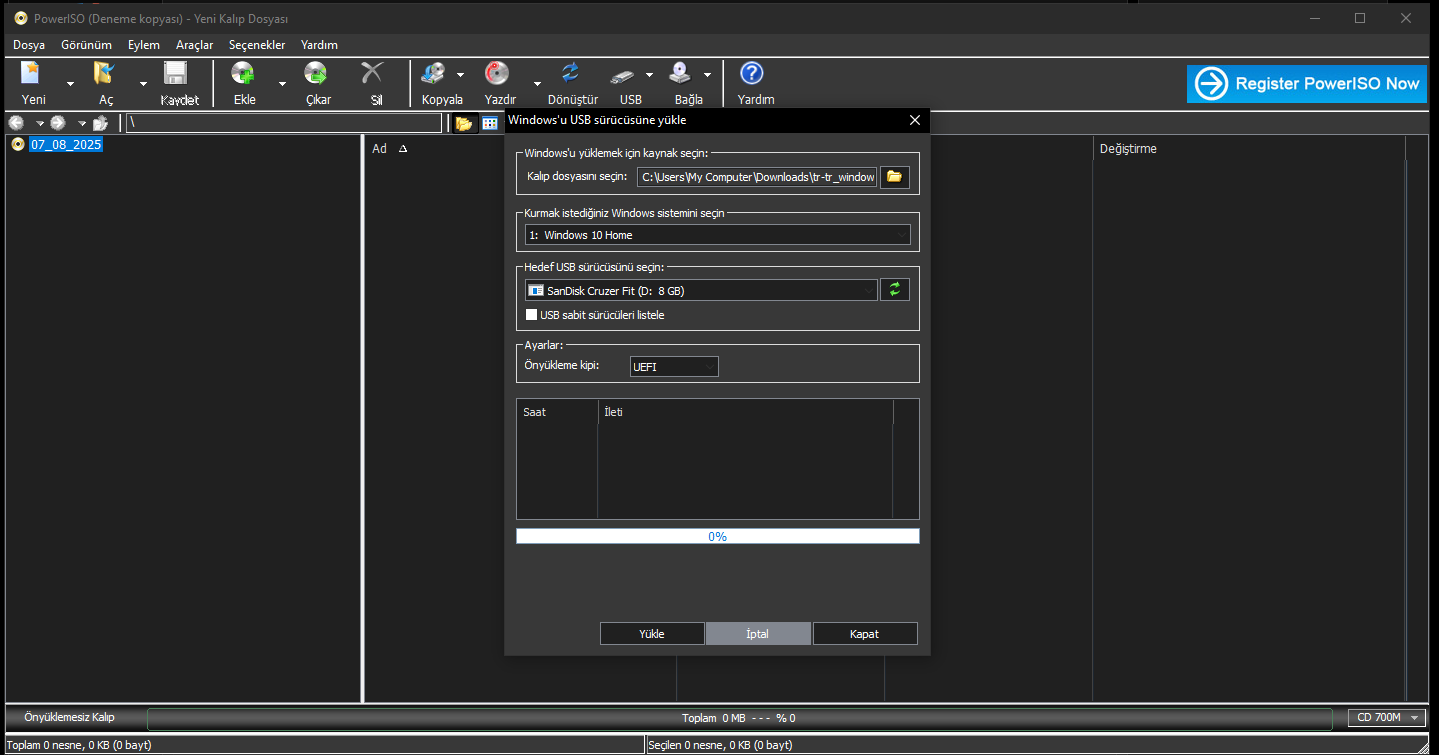
Task: Click the Kopyala (copy disc) icon
Action: (434, 74)
